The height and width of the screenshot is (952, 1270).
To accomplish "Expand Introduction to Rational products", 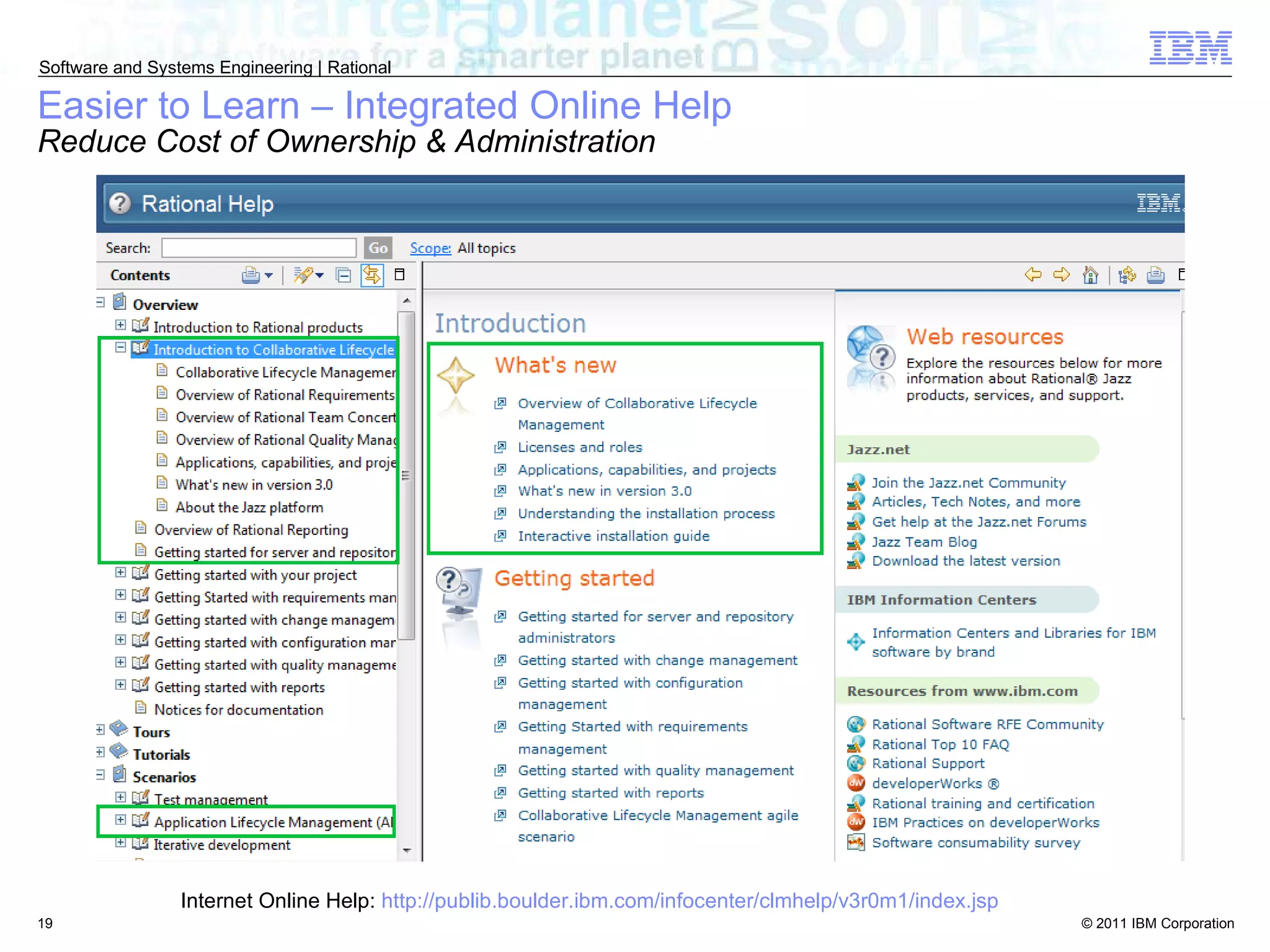I will 120,325.
